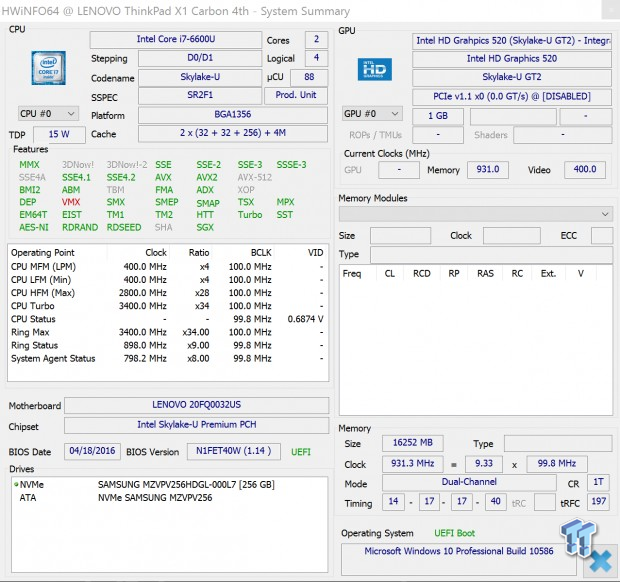Click the 1 GB GPU memory field

[x=438, y=116]
